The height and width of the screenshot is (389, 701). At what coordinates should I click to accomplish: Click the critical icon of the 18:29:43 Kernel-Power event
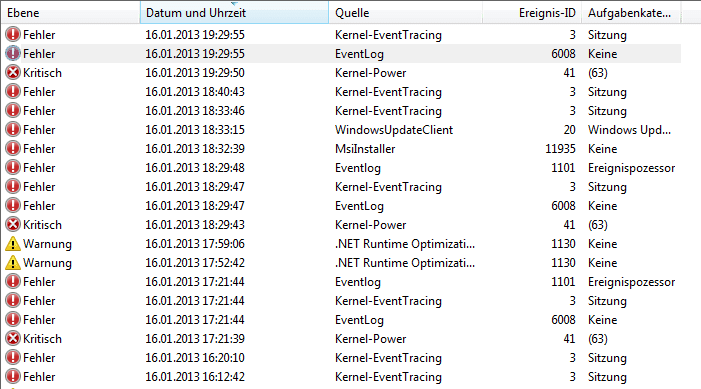coord(13,224)
